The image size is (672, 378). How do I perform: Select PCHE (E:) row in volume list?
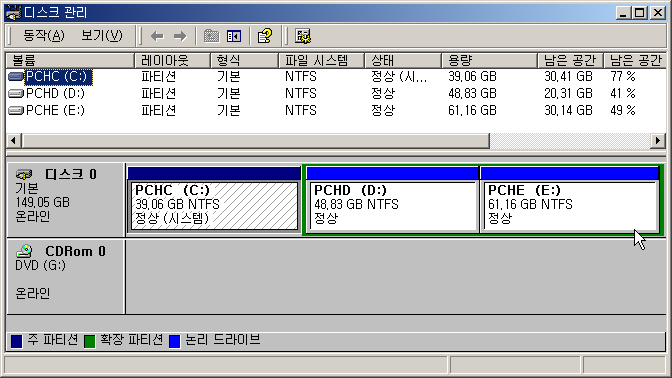(336, 111)
